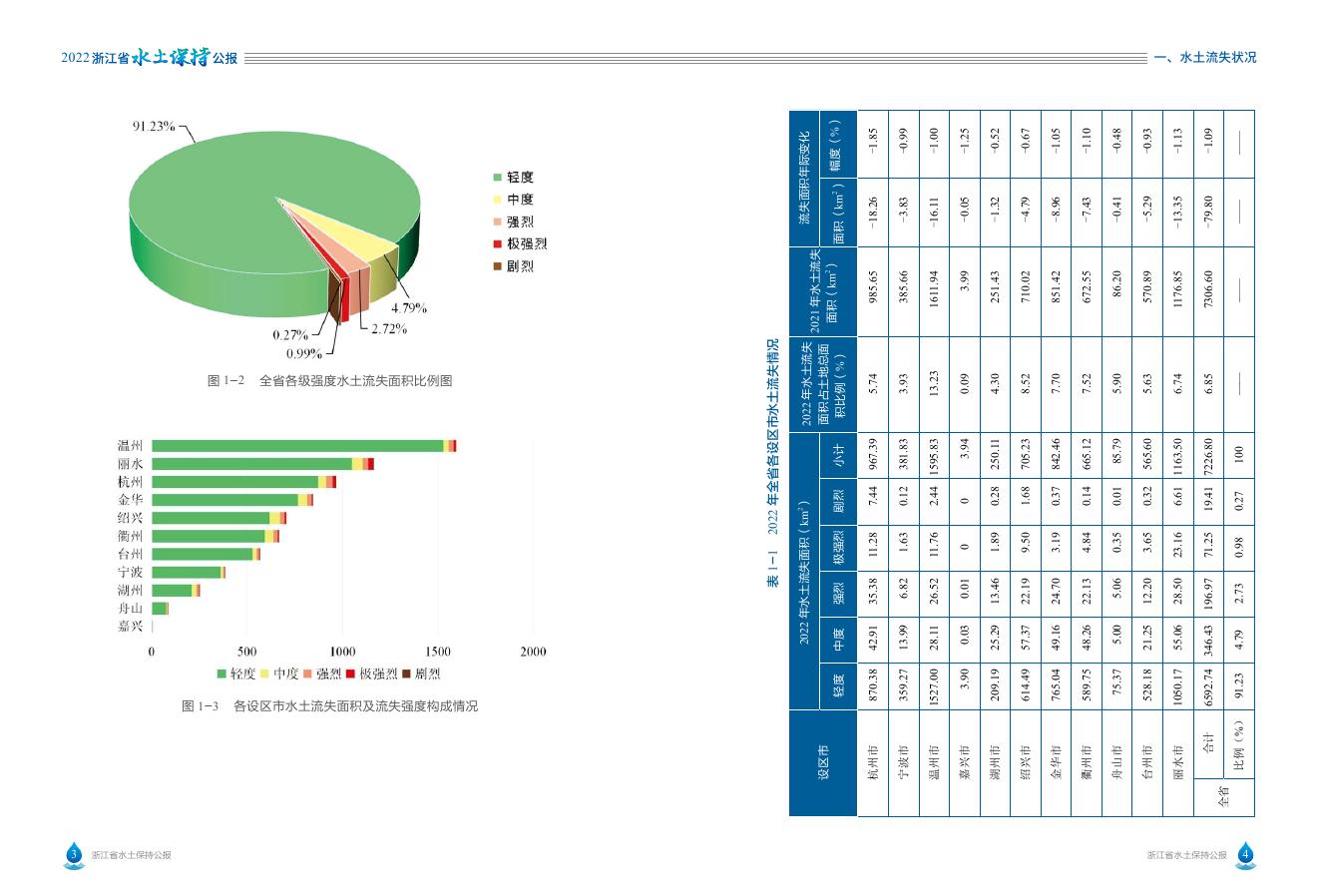Select the 杭州市 row label in the table

[873, 763]
